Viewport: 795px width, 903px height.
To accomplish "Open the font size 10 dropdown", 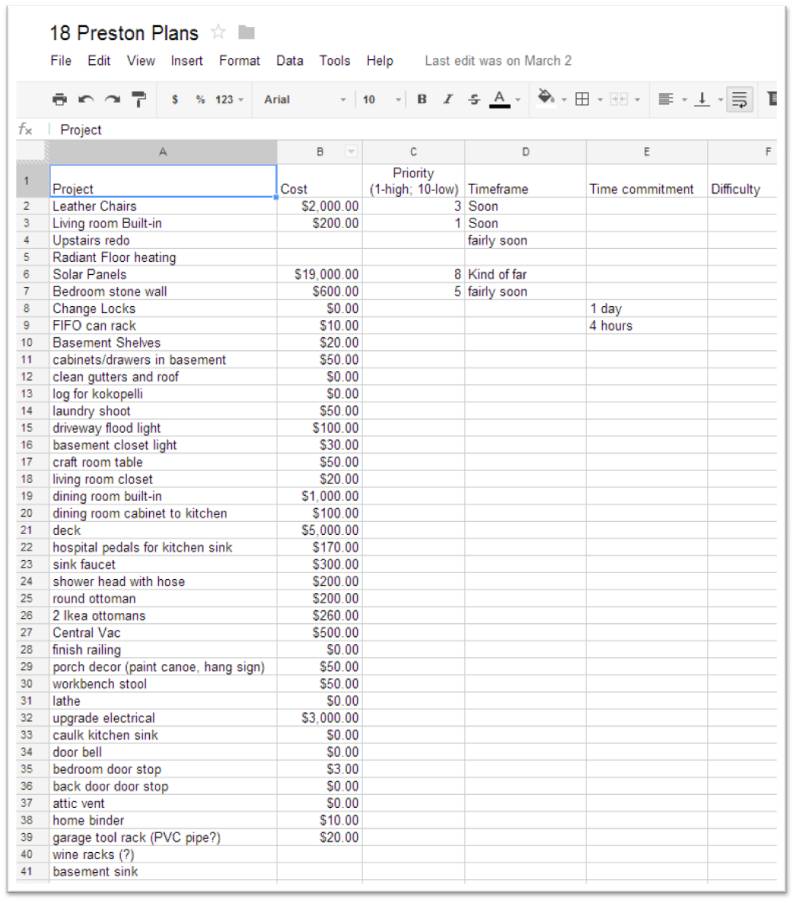I will 381,100.
